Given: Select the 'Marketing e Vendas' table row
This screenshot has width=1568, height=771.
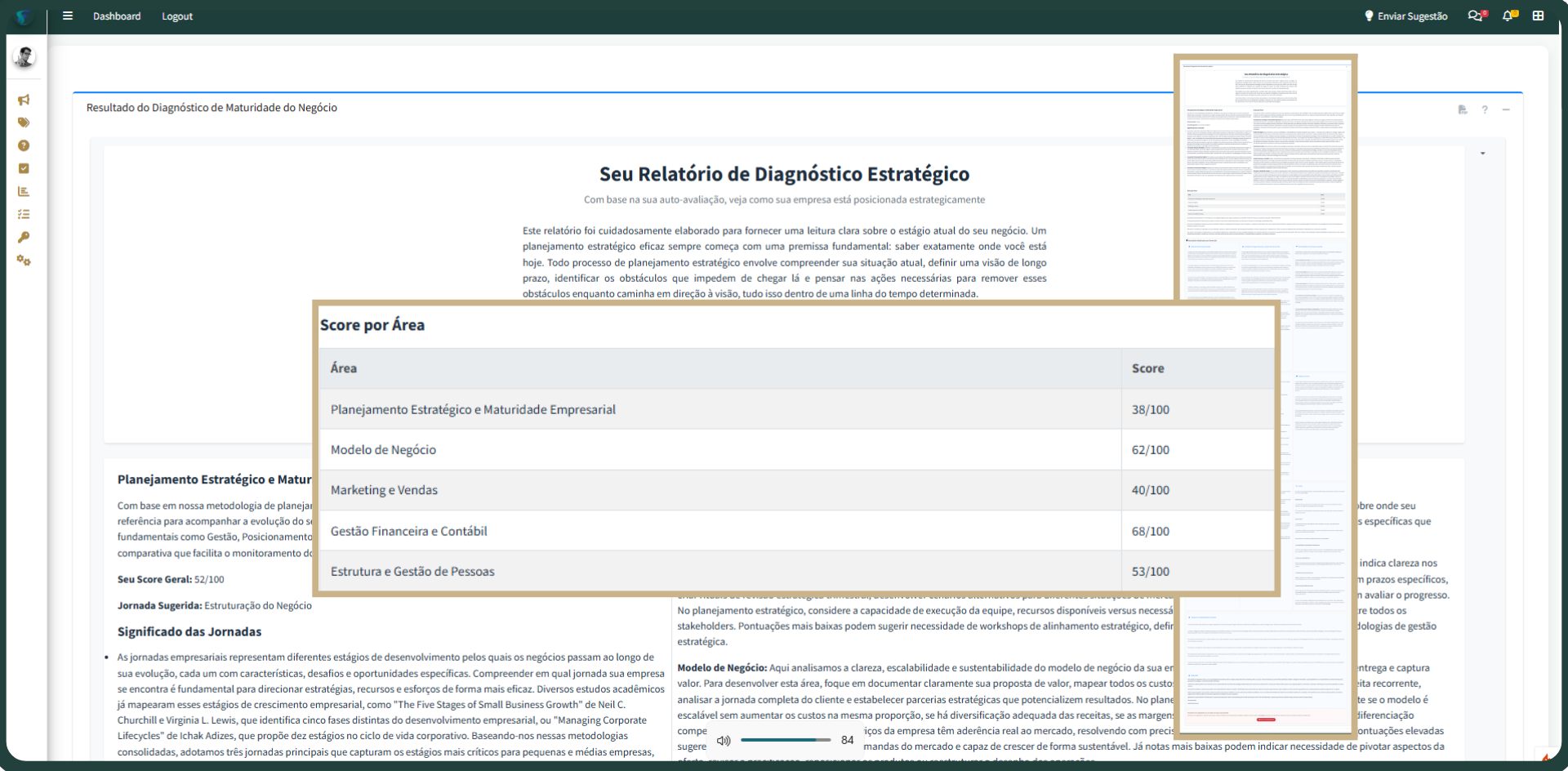Looking at the screenshot, I should 797,490.
